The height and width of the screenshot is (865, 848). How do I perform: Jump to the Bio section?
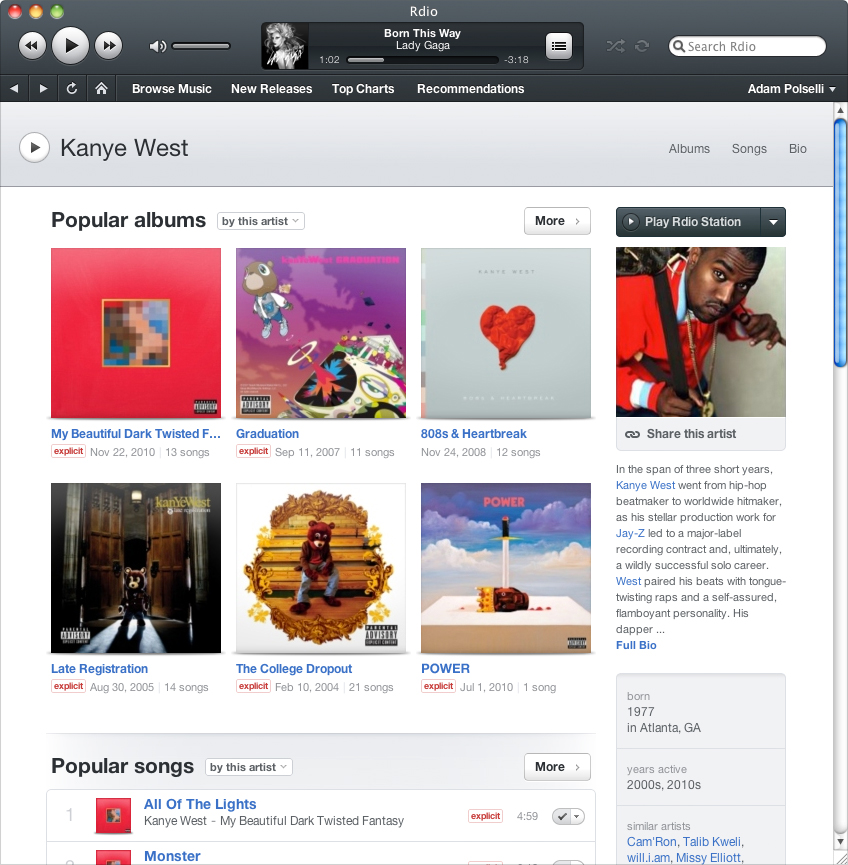797,148
